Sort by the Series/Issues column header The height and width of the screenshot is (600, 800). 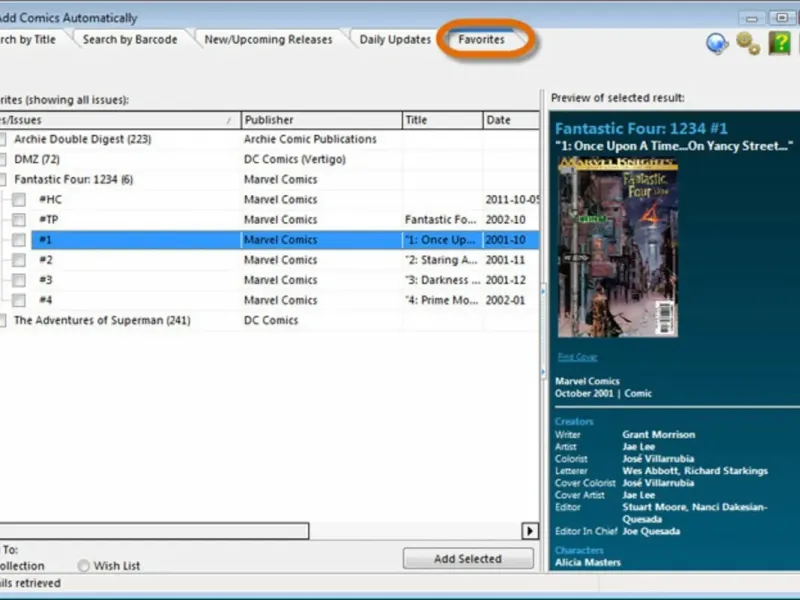(x=120, y=120)
